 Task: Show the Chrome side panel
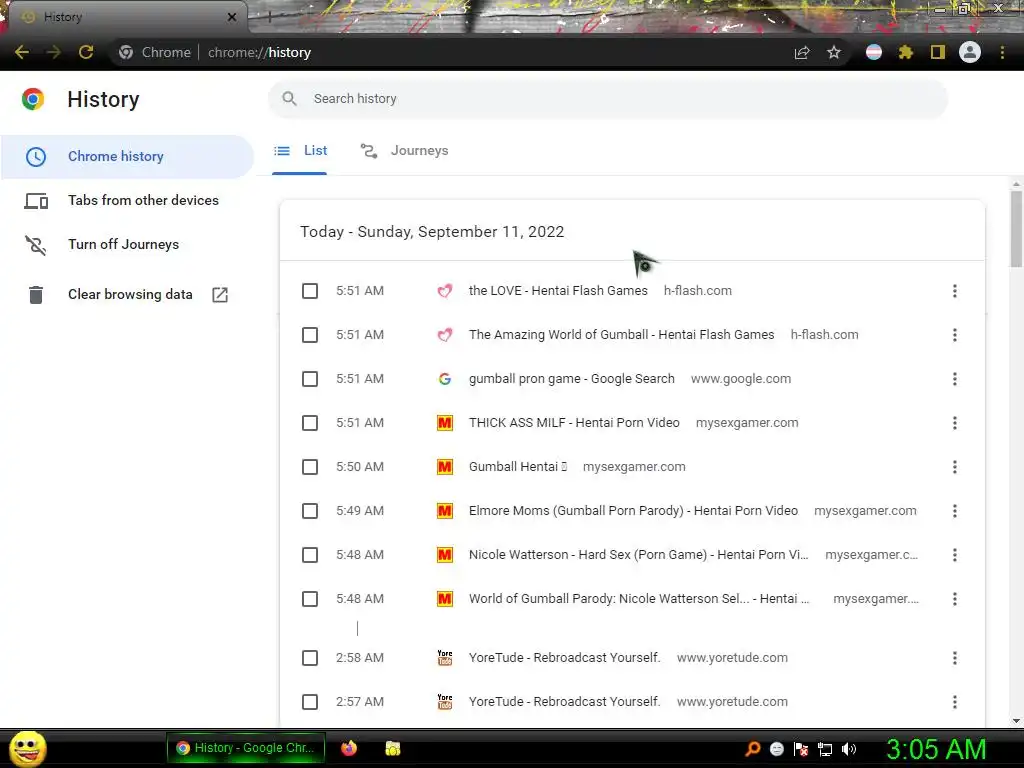coord(938,52)
